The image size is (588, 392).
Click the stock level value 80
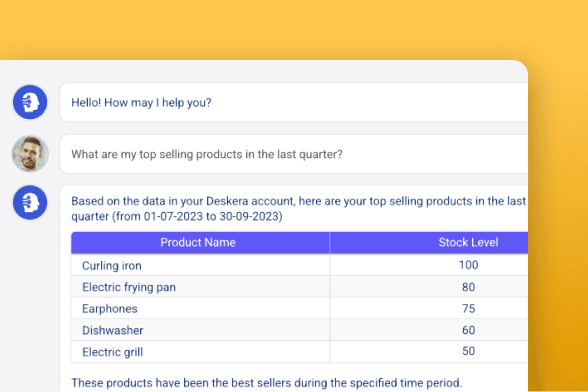(468, 287)
